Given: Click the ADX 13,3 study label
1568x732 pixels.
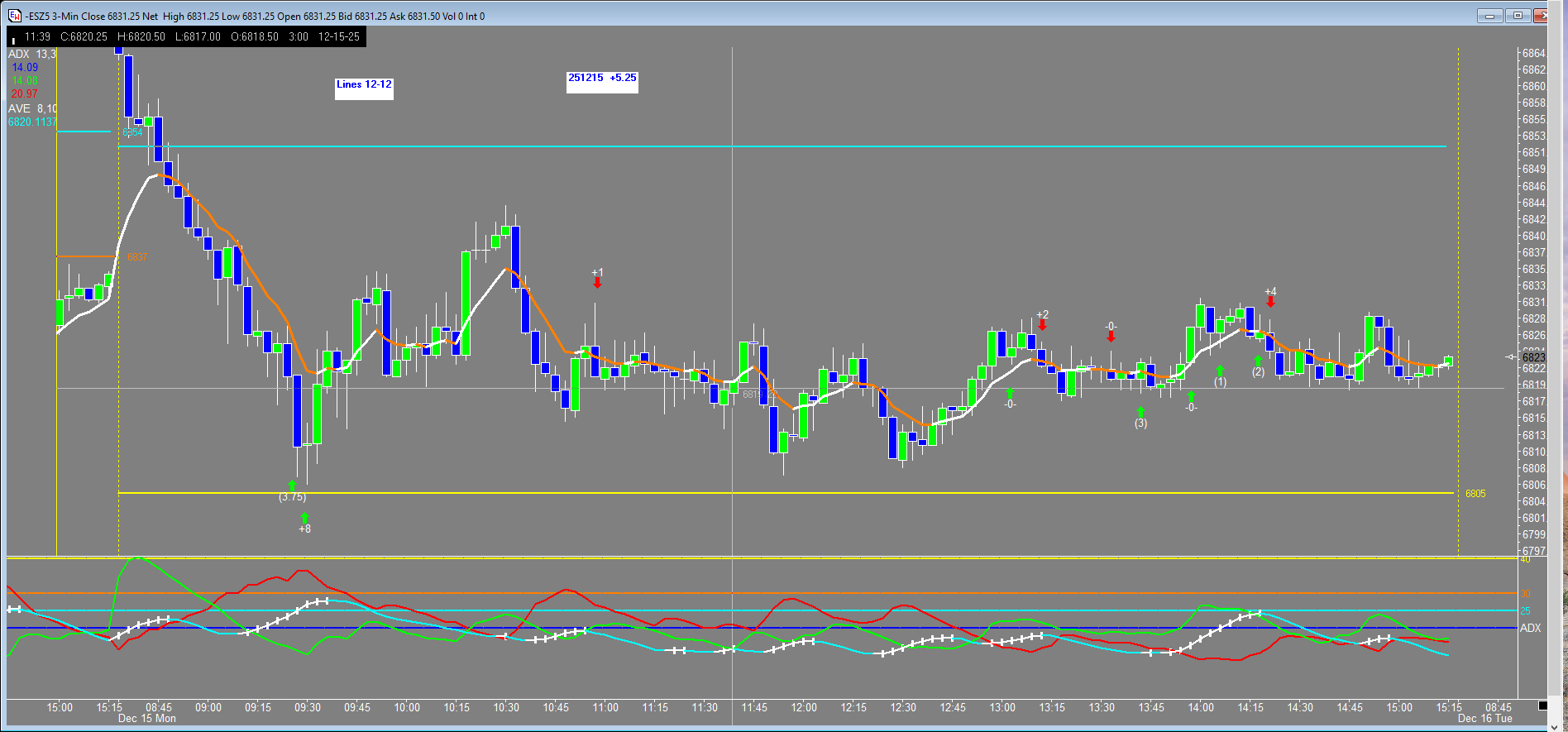Looking at the screenshot, I should click(32, 54).
